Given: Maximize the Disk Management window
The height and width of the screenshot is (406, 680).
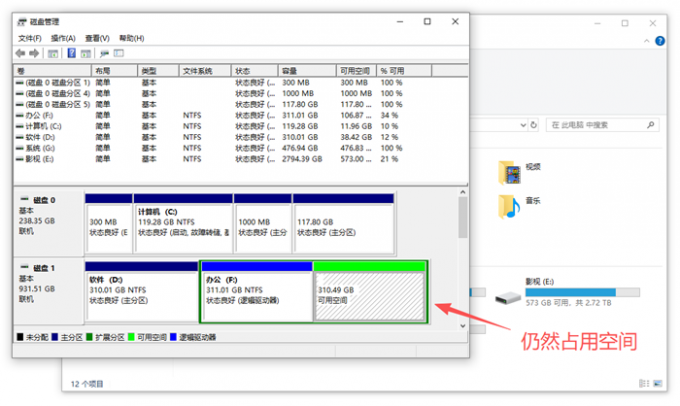Looking at the screenshot, I should coord(427,21).
